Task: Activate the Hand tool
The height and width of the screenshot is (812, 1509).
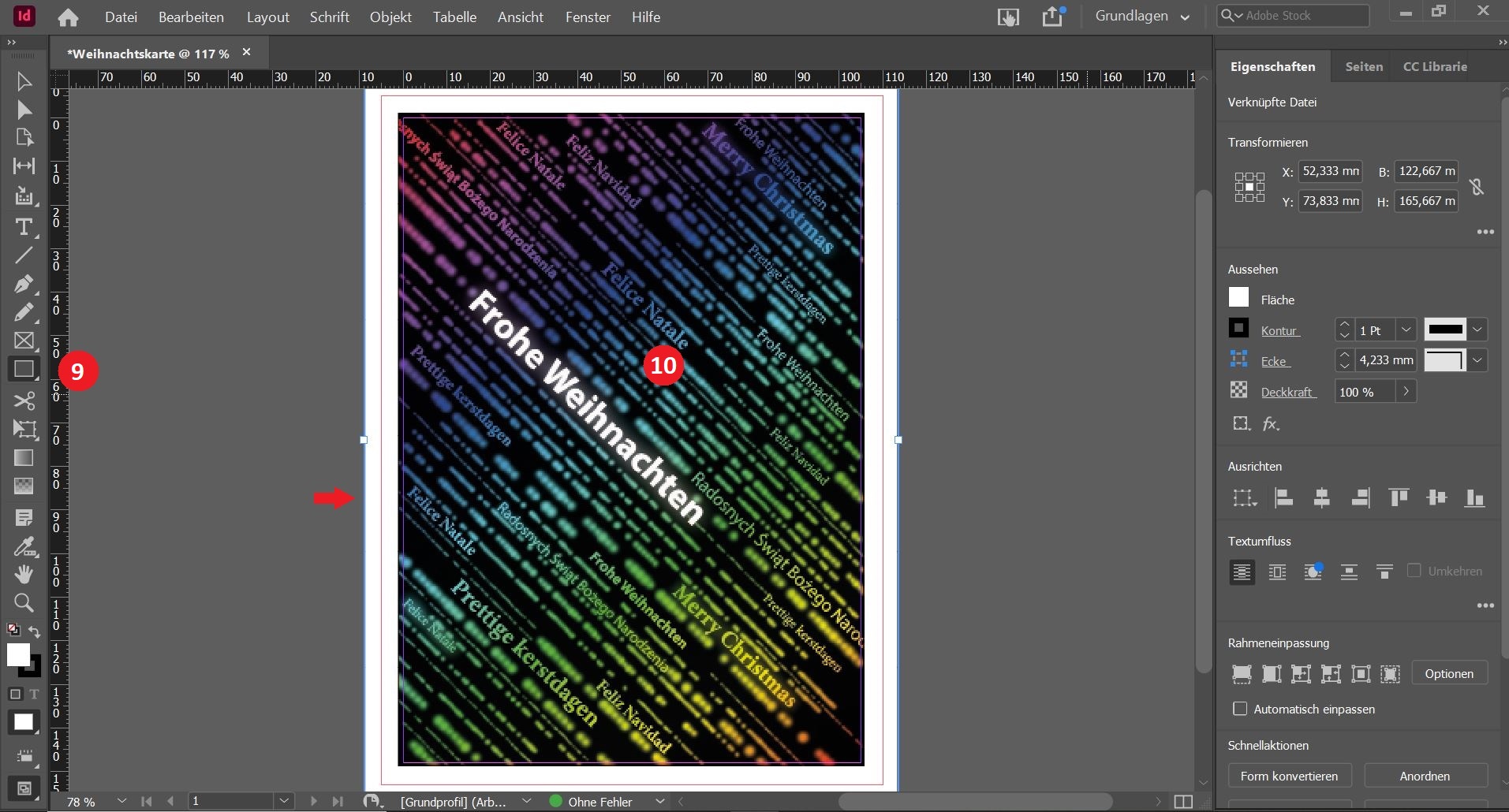Action: (x=24, y=574)
